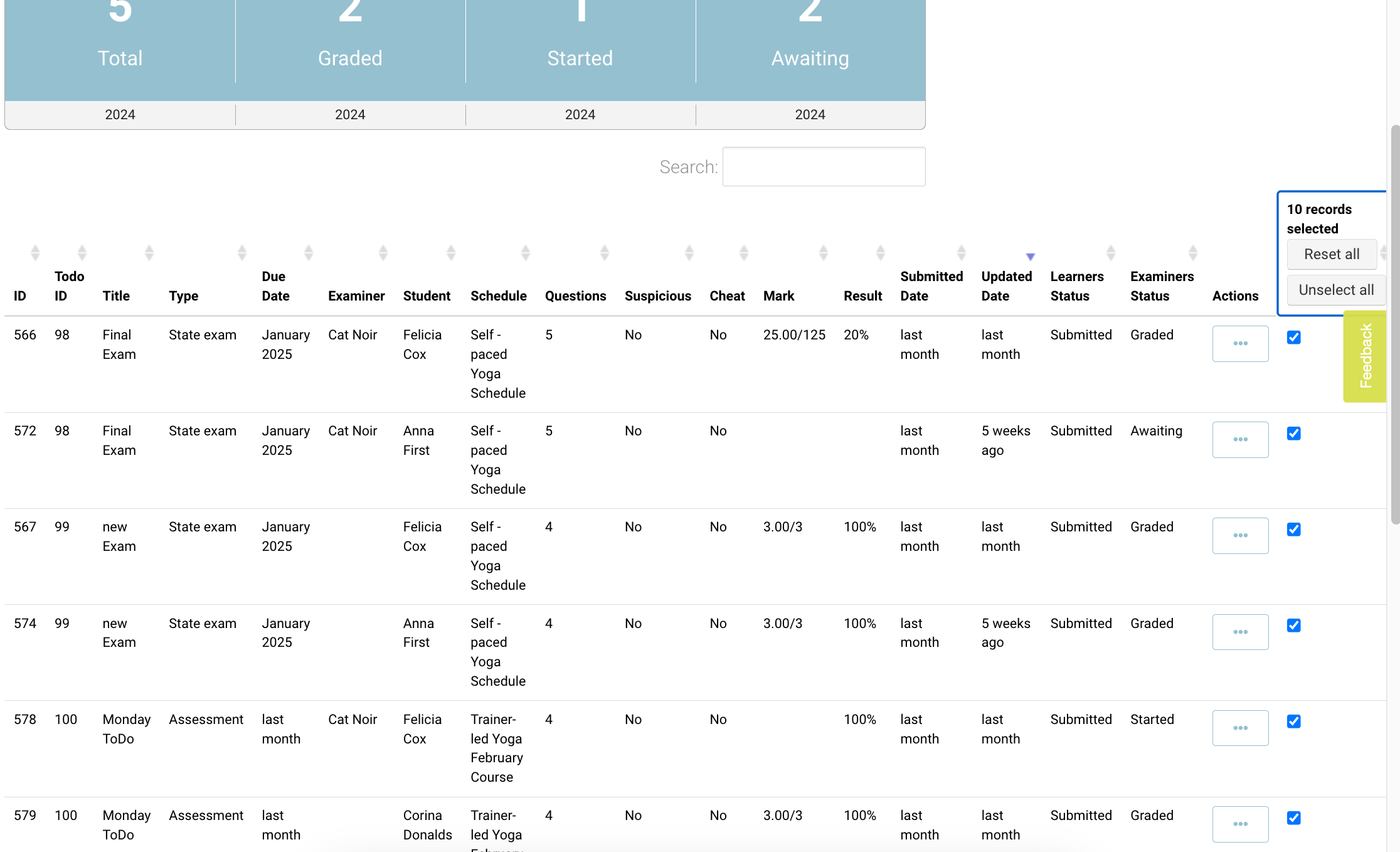Click inside the Search input field

point(824,166)
